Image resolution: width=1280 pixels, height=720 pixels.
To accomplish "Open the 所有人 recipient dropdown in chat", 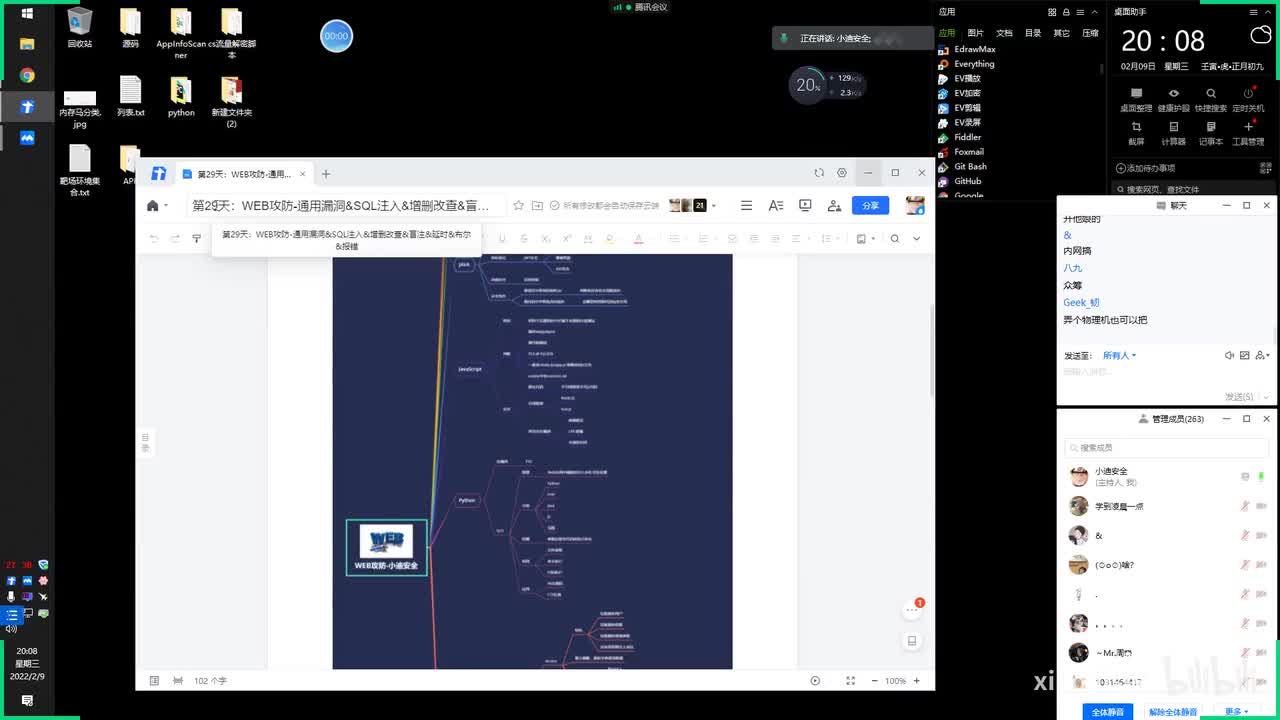I will [1119, 355].
